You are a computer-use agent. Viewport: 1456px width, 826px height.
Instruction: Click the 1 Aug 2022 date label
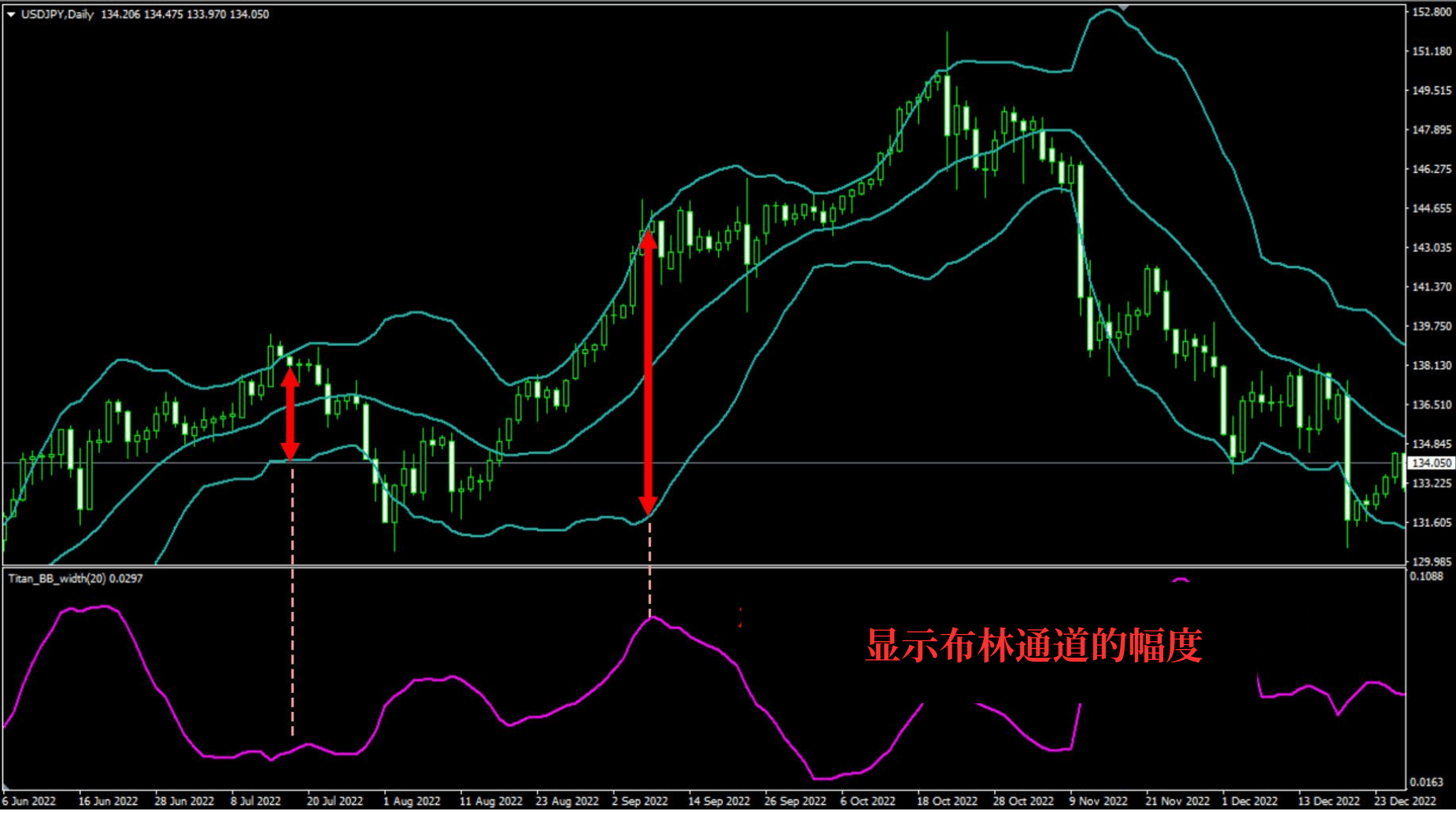[412, 801]
